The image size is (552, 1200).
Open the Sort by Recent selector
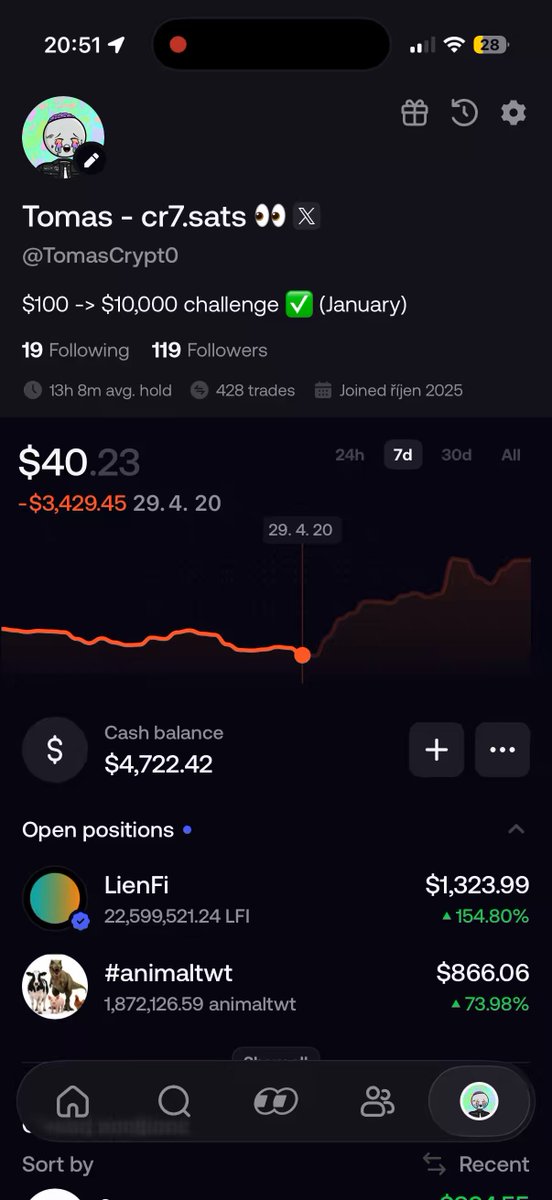click(x=475, y=1164)
